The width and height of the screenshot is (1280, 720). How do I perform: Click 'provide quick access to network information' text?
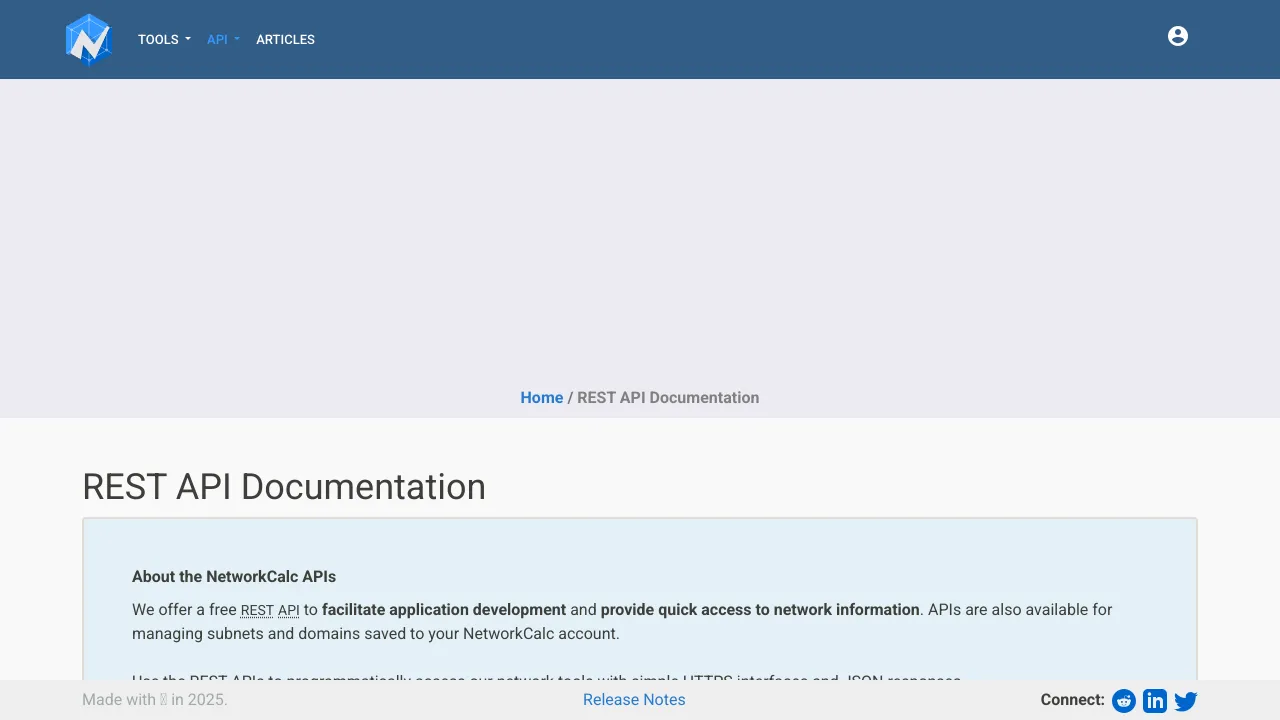coord(760,610)
